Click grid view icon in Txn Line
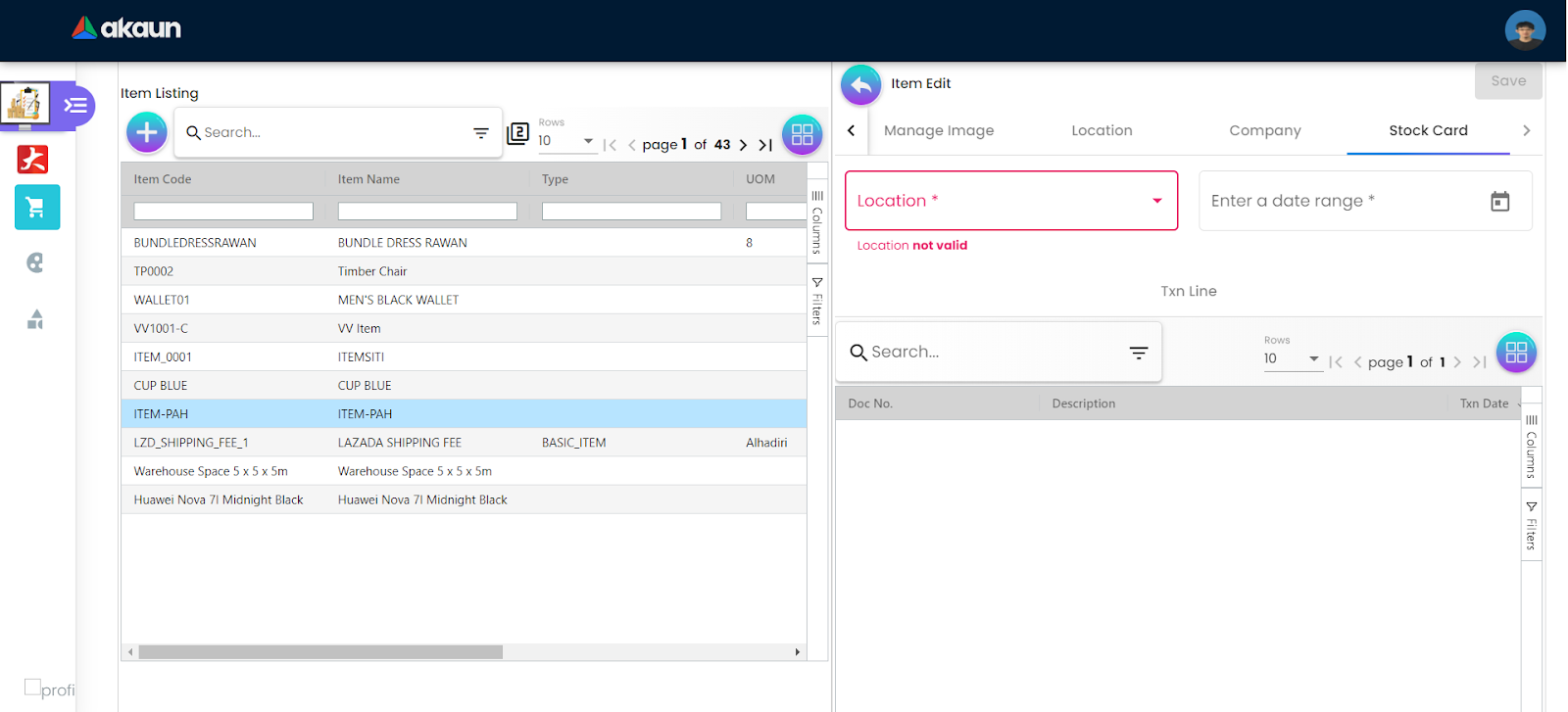1568x712 pixels. click(1515, 353)
